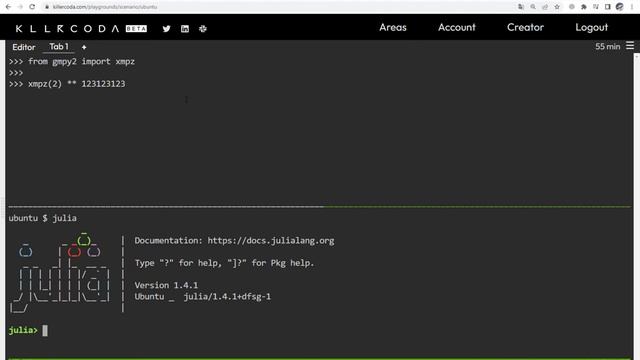Click the zoom magnifier icon in address bar
This screenshot has height=360, width=640.
tap(533, 7)
